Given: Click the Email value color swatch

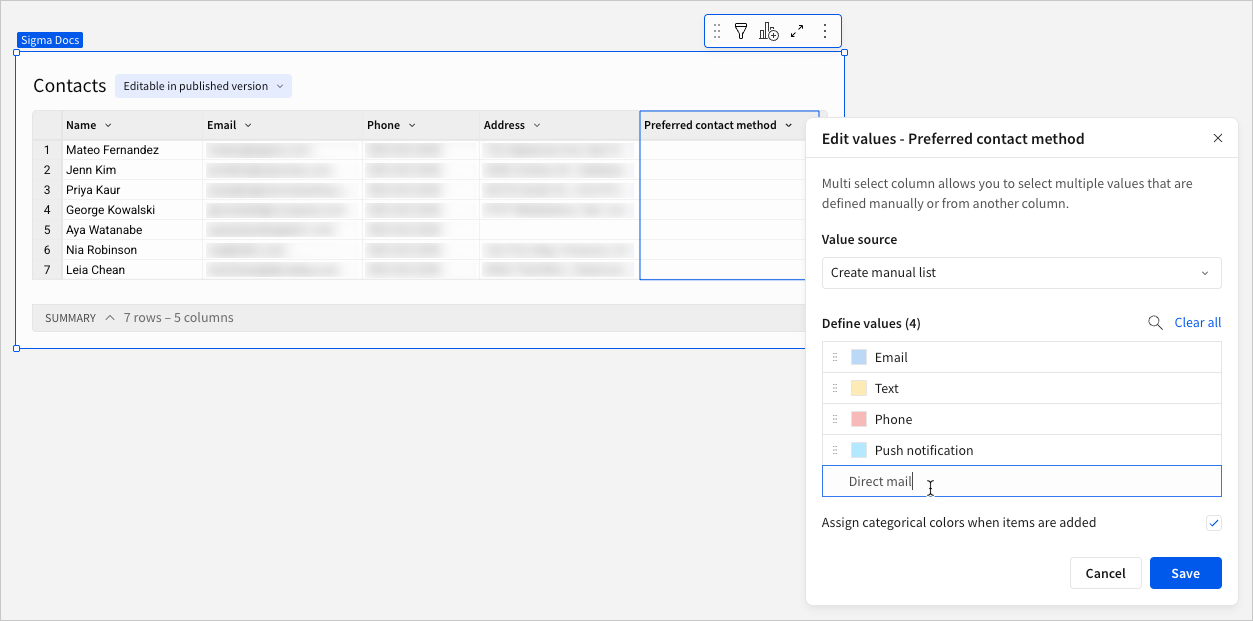Looking at the screenshot, I should [859, 358].
